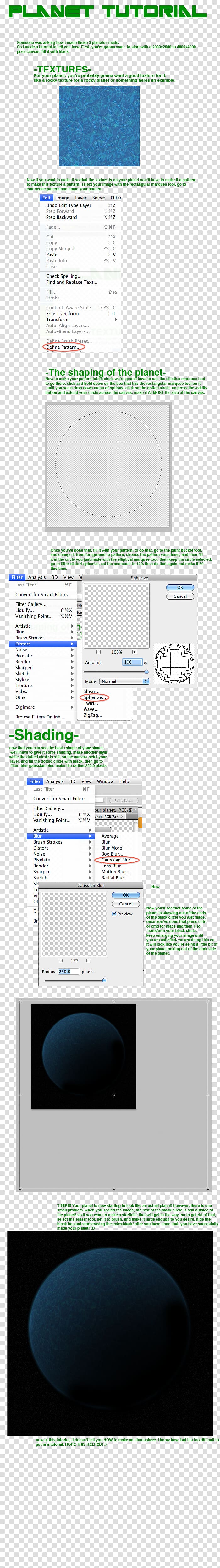Expand Artistic submenu arrow above the Gaussian Blur dialog
The width and height of the screenshot is (220, 1568).
pyautogui.click(x=90, y=830)
